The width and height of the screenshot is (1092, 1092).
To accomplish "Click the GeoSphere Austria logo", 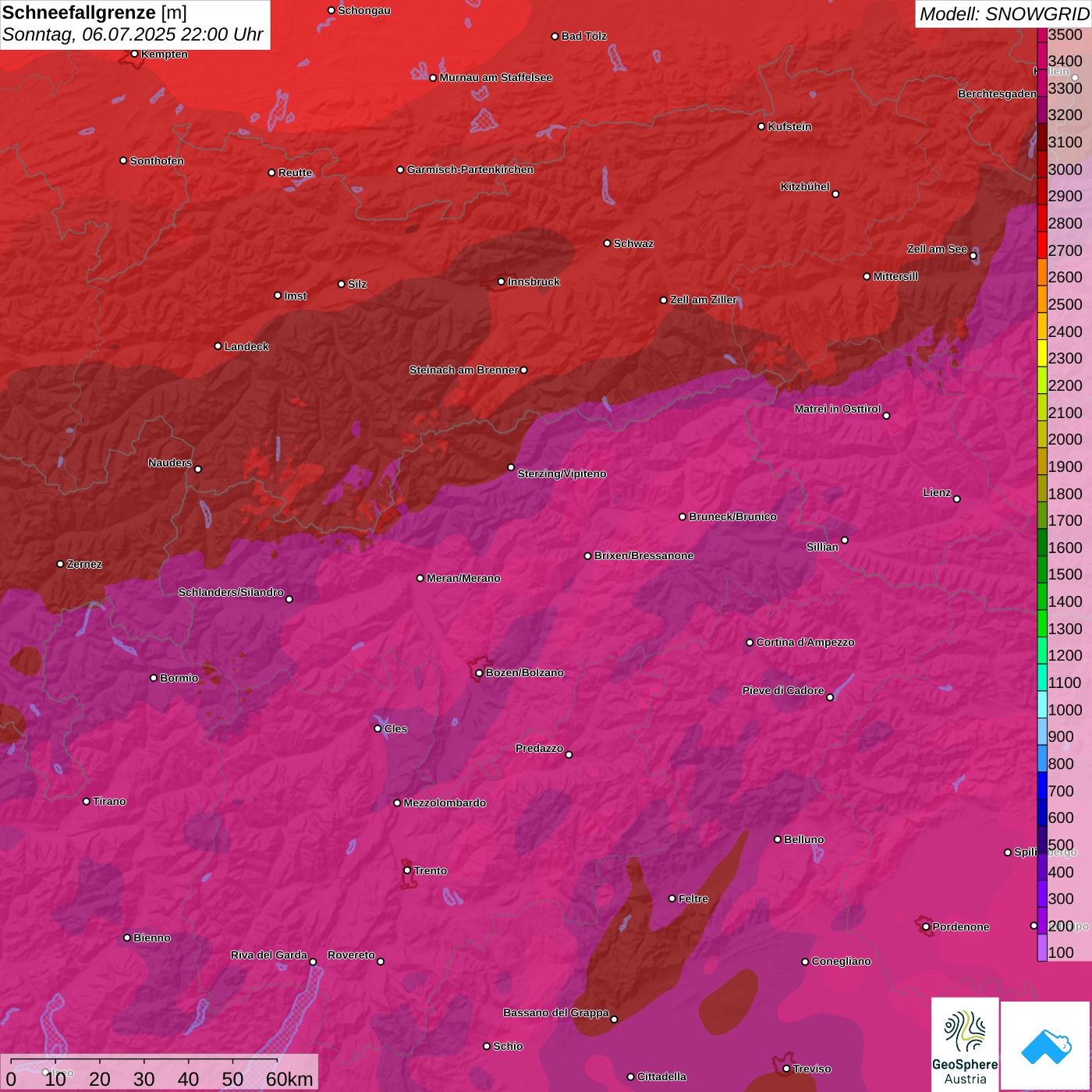I will coord(965,1045).
